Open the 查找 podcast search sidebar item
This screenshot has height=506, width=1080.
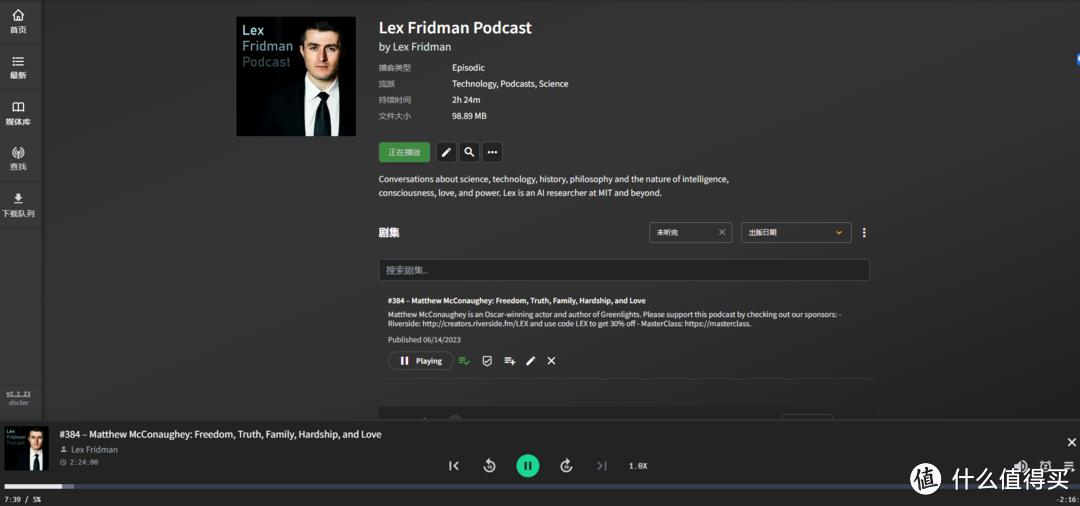point(19,159)
